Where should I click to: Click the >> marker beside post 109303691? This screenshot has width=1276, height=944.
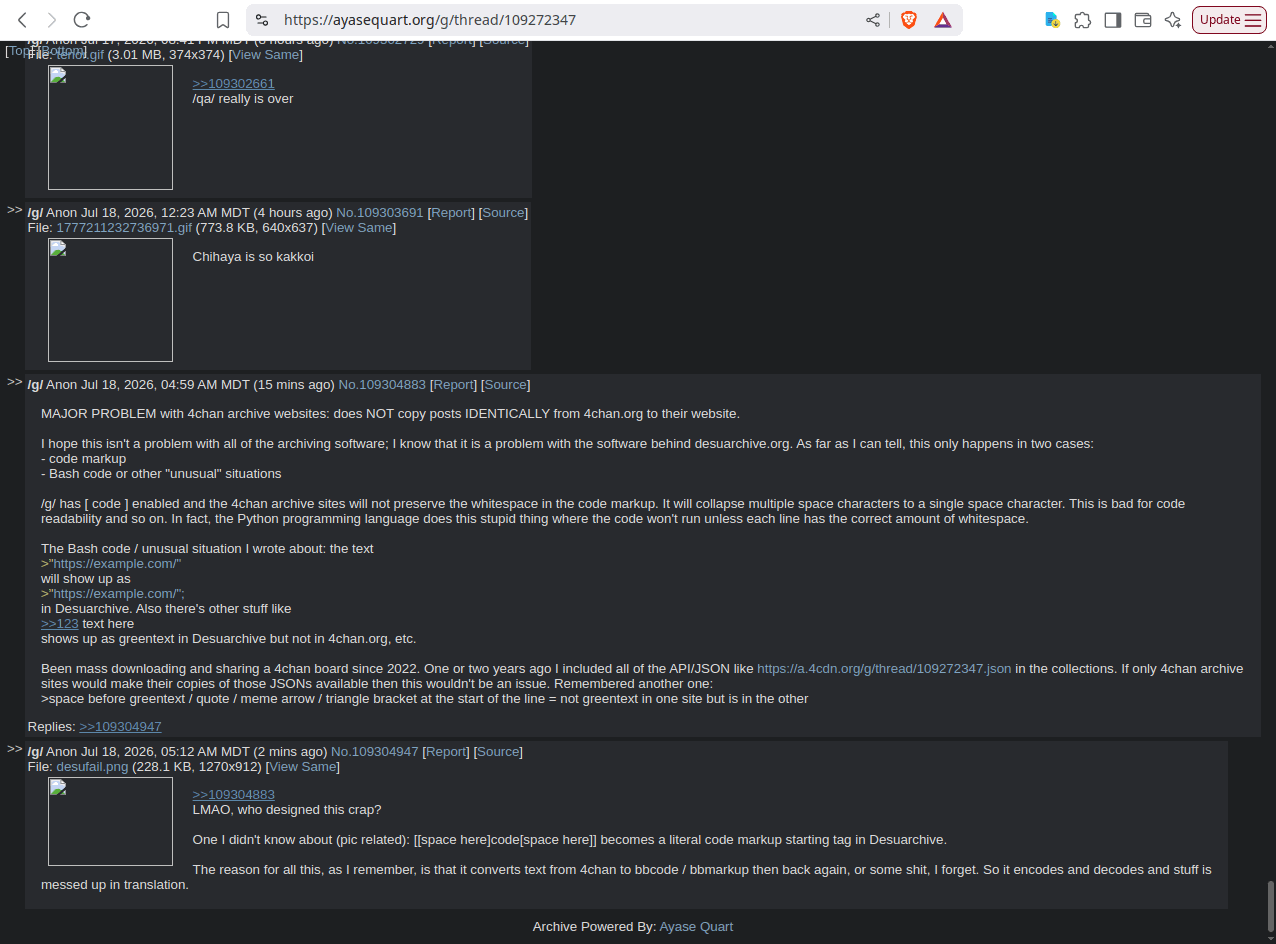click(14, 210)
